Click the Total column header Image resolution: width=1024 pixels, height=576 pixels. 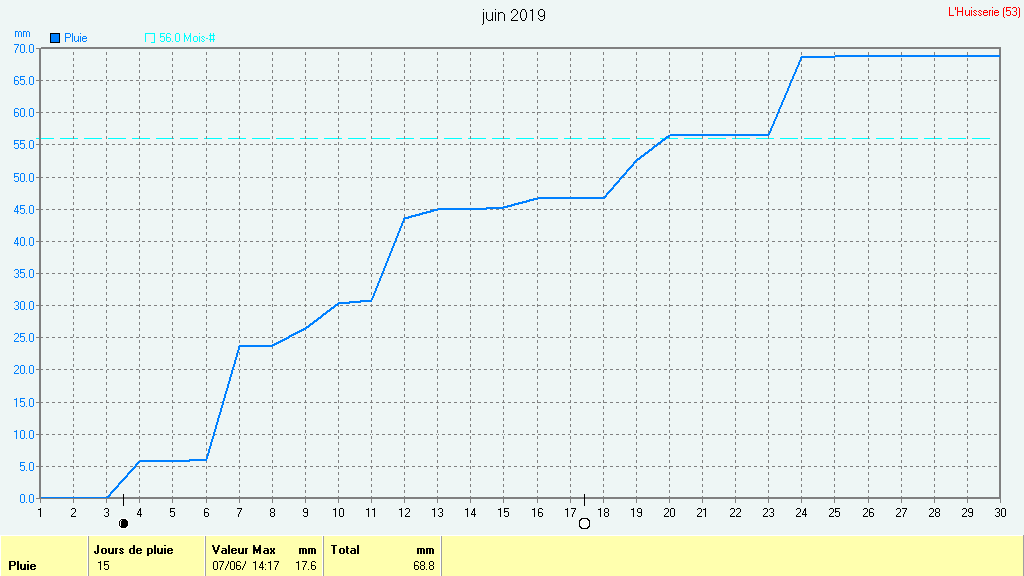pos(345,550)
